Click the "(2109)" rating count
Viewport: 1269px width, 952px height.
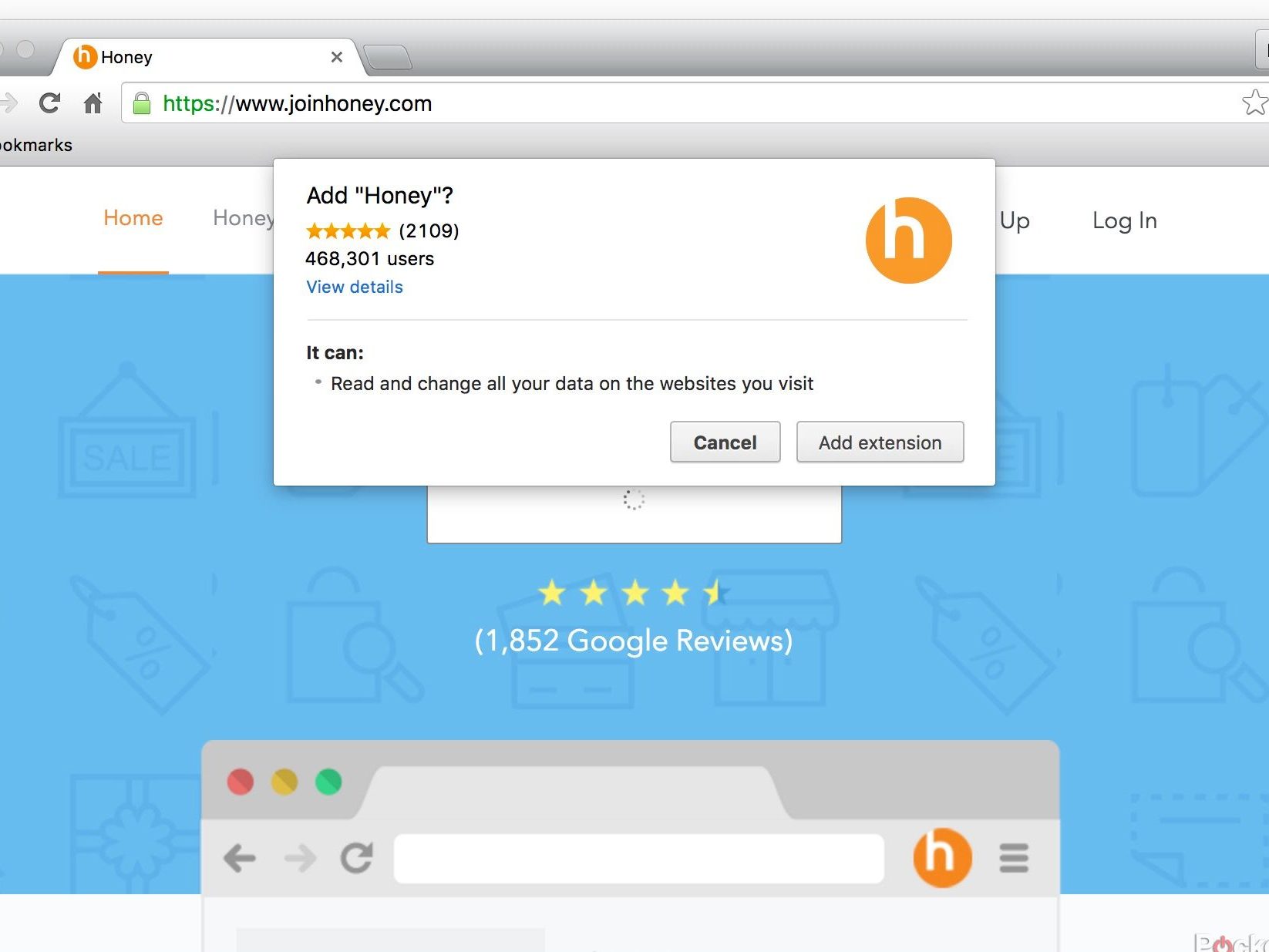(x=429, y=230)
